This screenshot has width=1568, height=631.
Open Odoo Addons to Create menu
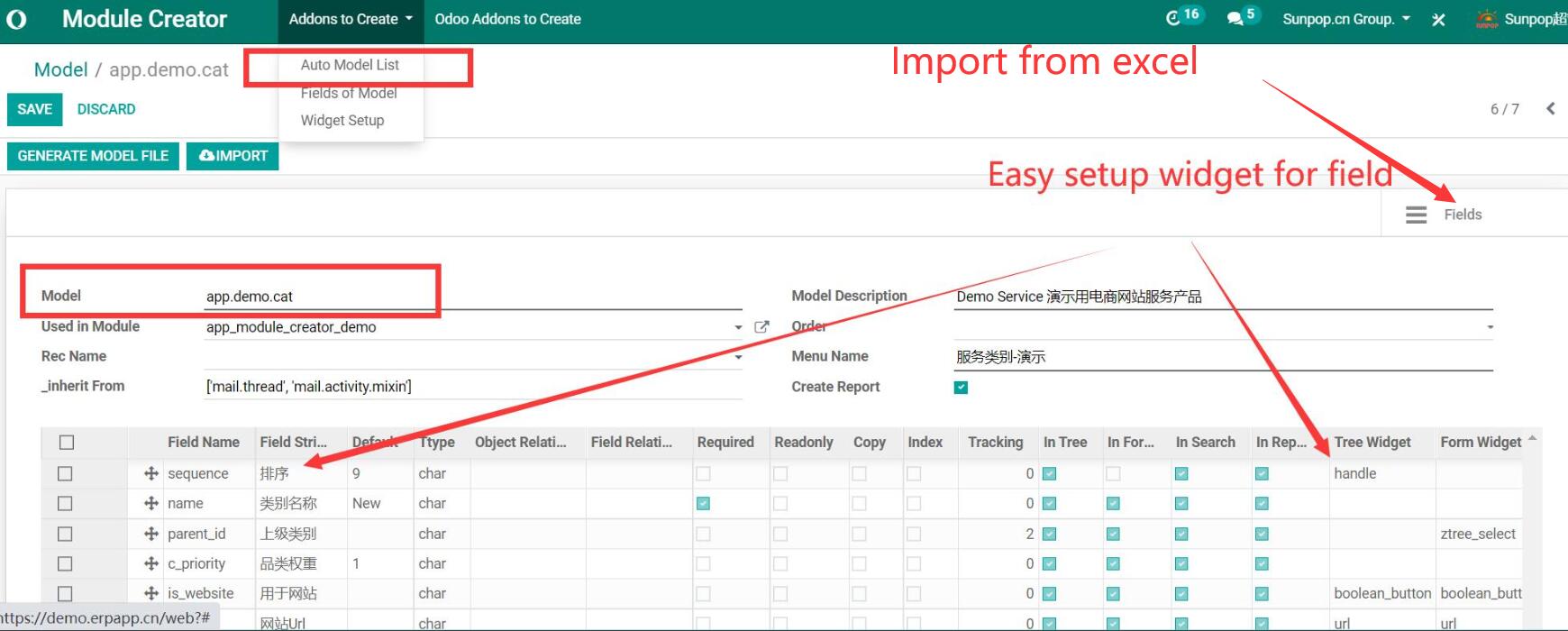[x=507, y=19]
